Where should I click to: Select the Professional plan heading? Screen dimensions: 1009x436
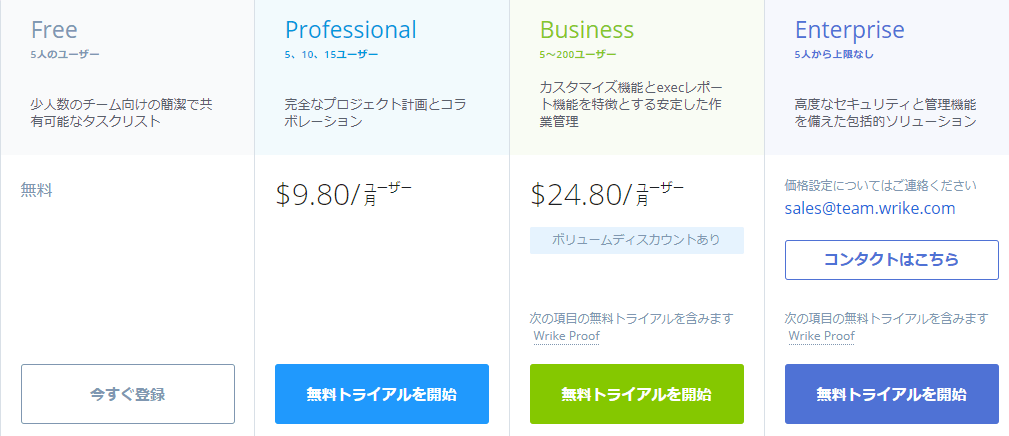pos(351,30)
